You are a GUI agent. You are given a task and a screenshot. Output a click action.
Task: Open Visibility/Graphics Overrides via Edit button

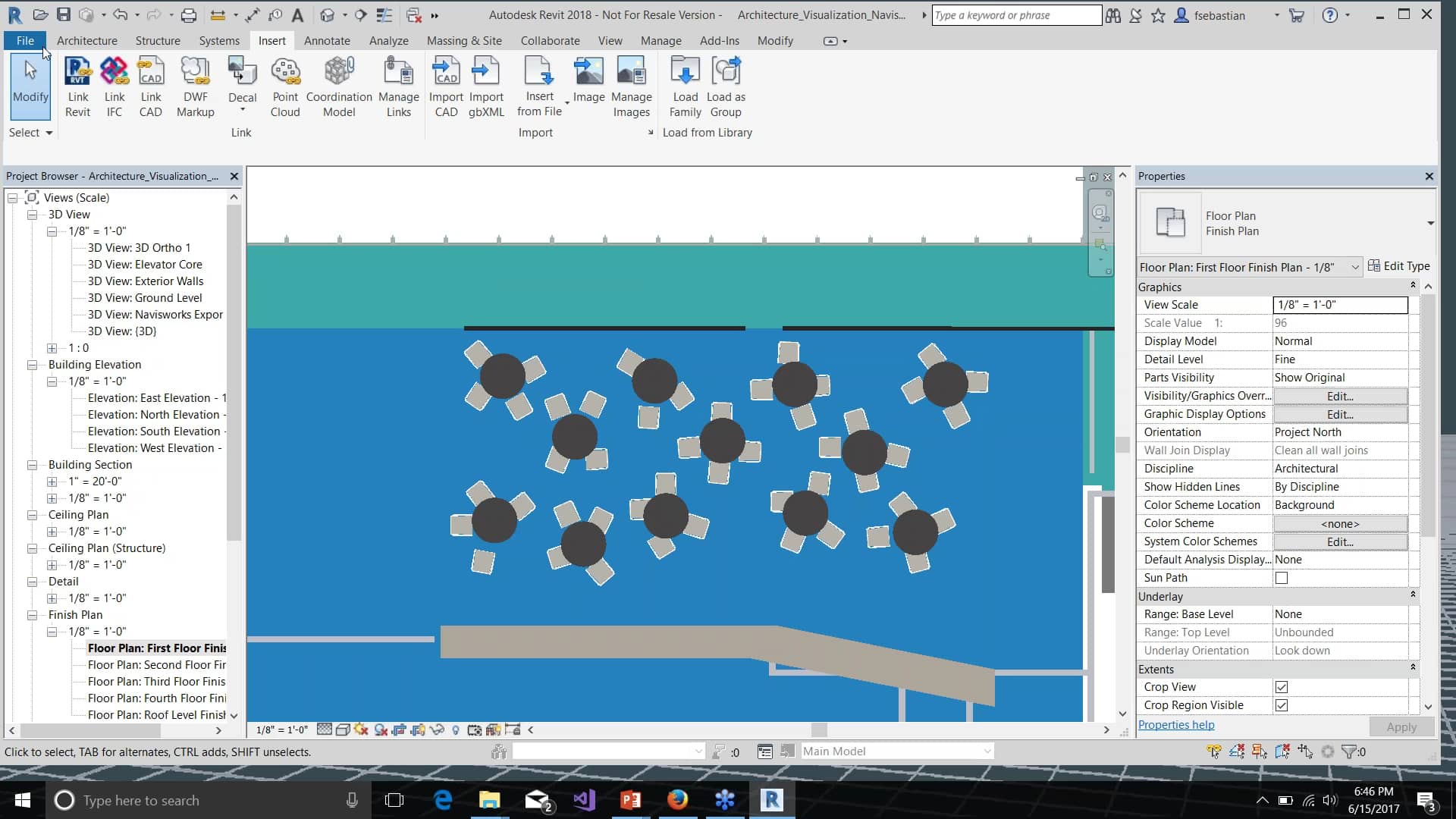coord(1339,396)
